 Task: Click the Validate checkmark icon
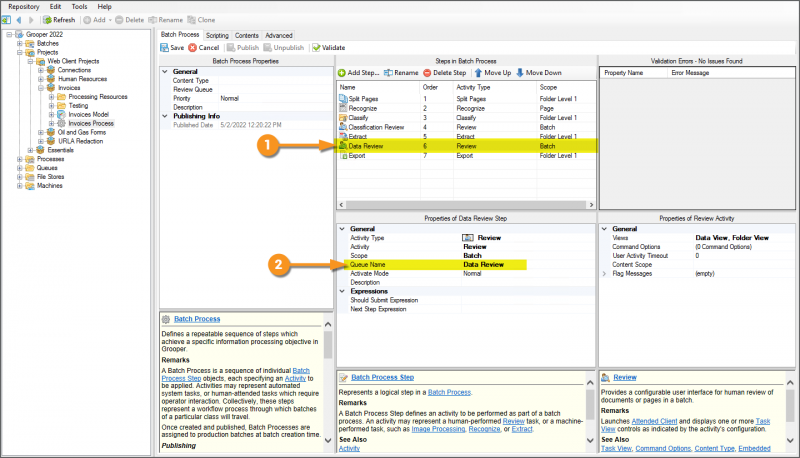[316, 47]
